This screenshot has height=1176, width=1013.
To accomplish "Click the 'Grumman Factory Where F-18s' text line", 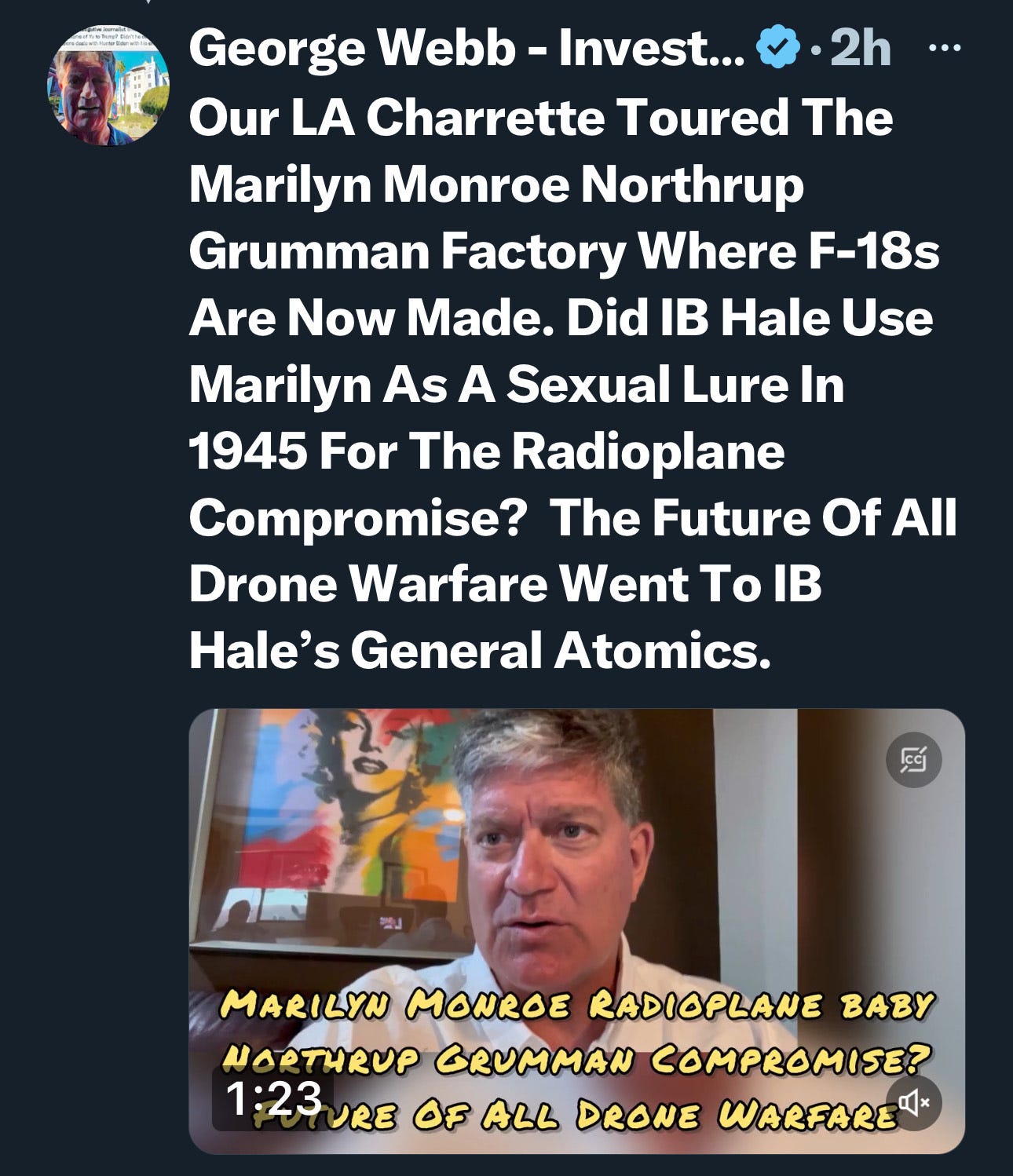I will click(564, 251).
